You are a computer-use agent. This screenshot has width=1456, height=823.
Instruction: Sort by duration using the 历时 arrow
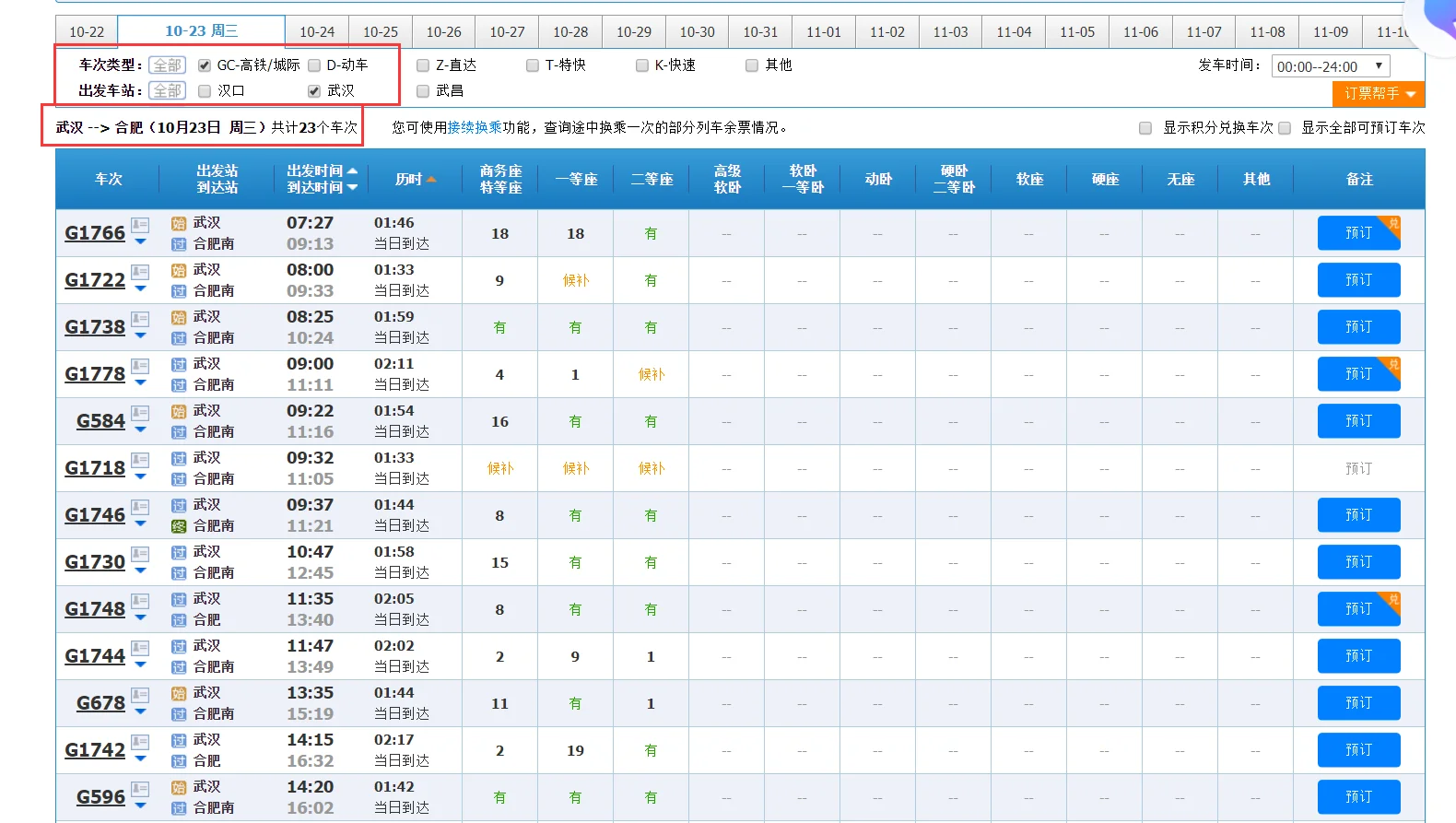(x=431, y=180)
